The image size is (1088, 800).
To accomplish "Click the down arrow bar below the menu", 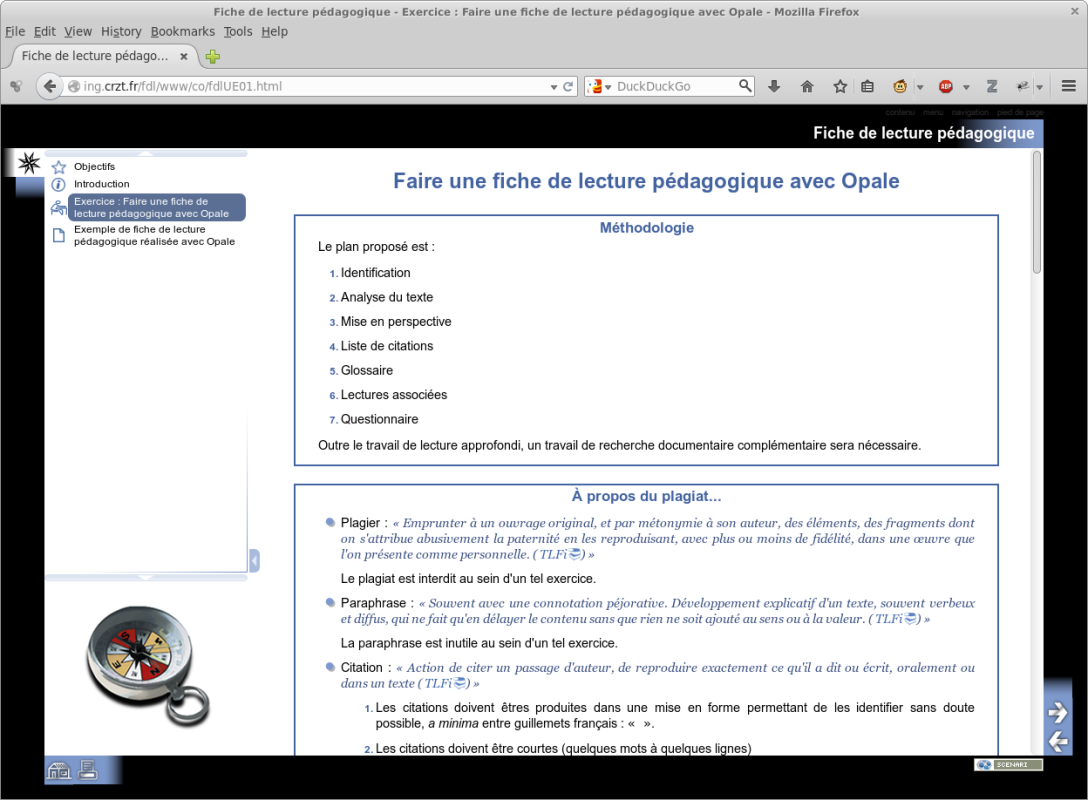I will click(146, 577).
